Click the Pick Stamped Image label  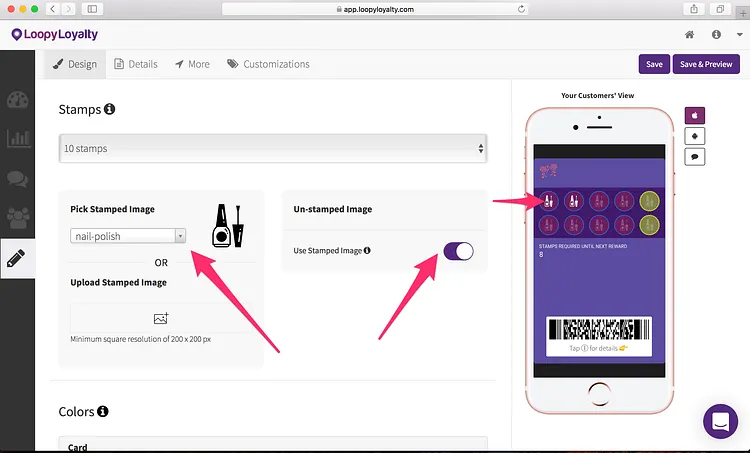tap(112, 209)
